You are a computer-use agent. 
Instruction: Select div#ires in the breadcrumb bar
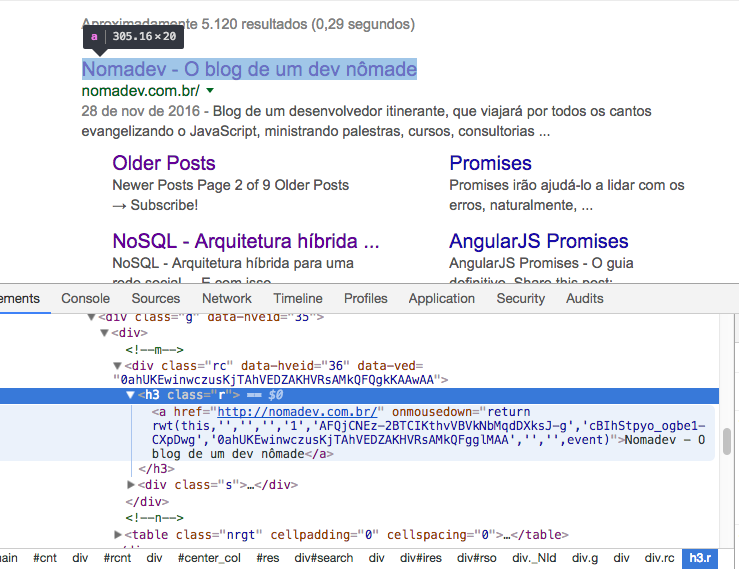coord(421,558)
